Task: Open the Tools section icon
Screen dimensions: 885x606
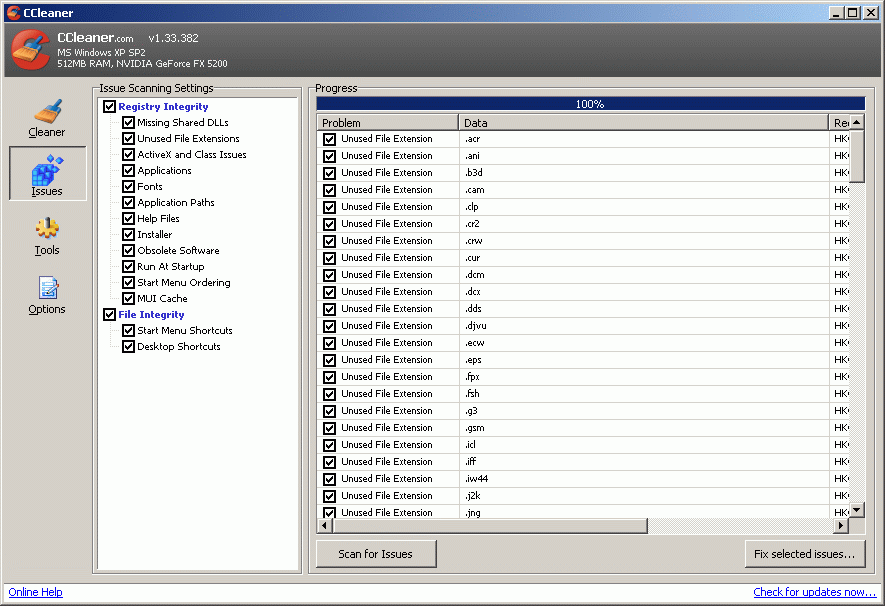Action: [x=47, y=229]
